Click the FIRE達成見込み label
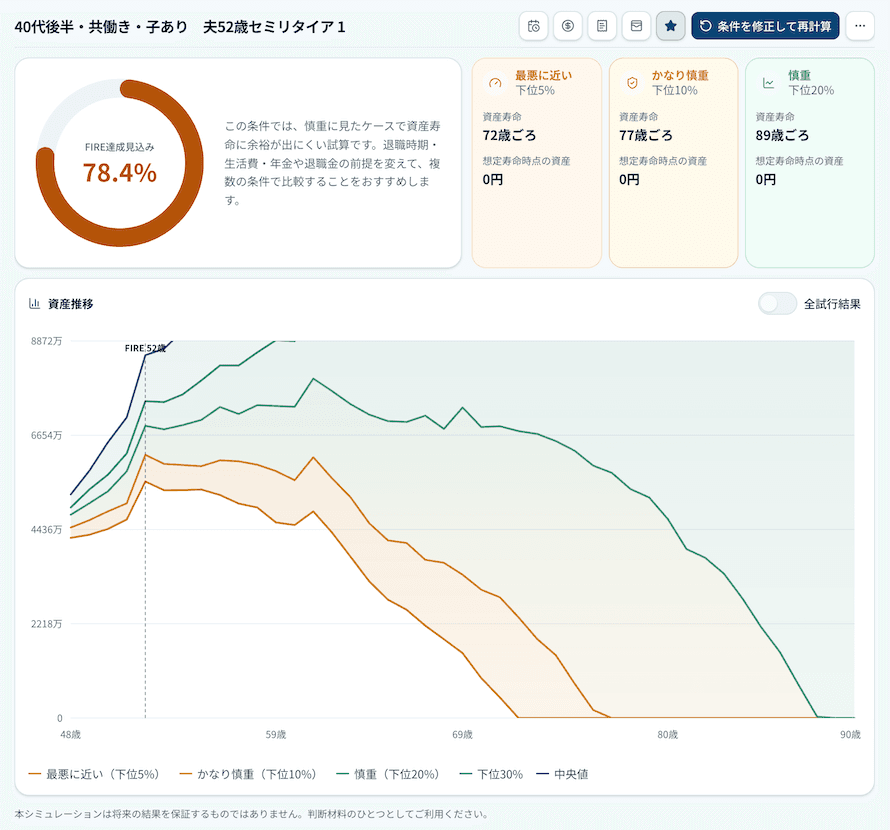 tap(120, 147)
